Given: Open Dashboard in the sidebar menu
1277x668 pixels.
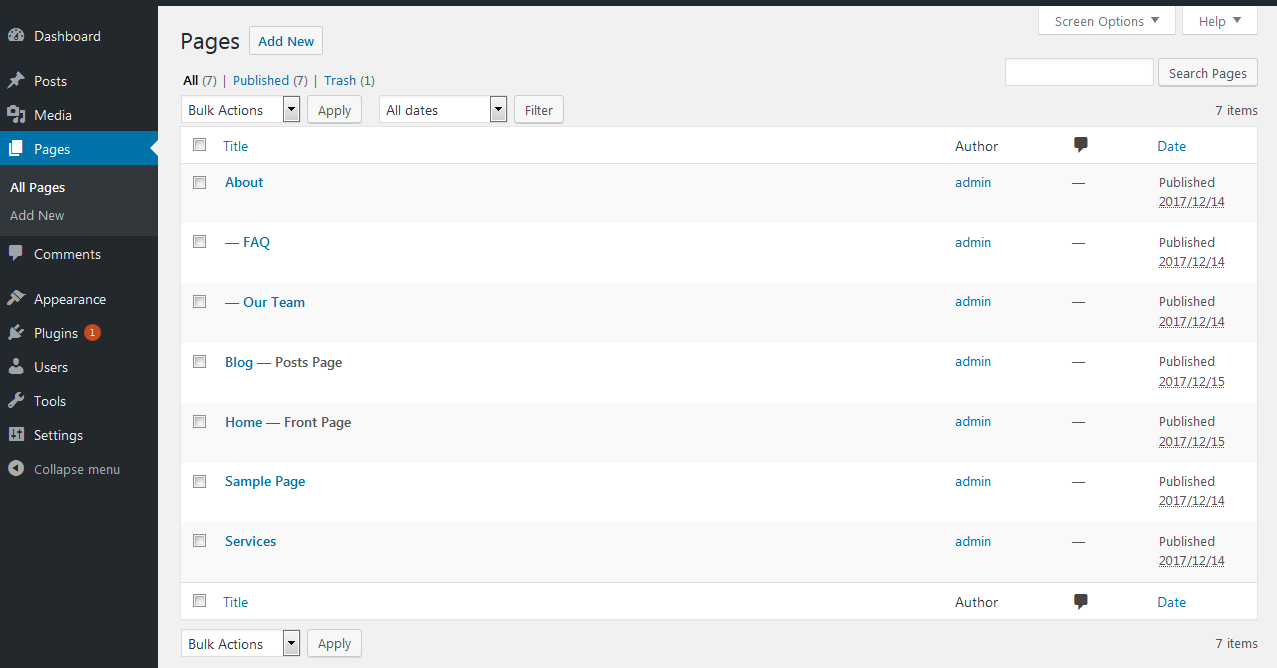Looking at the screenshot, I should (67, 36).
